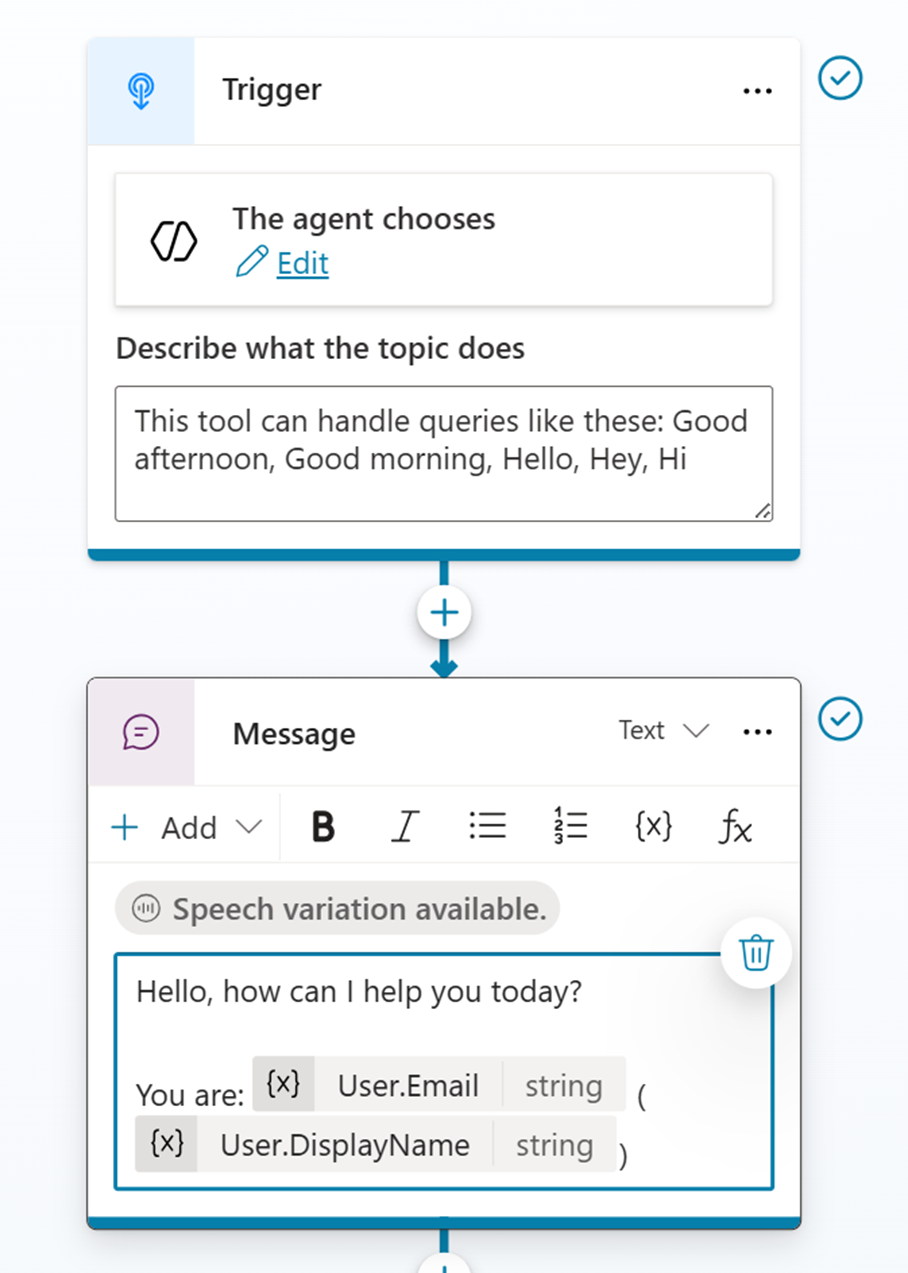The image size is (908, 1273).
Task: Open the Message node more options menu
Action: tap(757, 732)
